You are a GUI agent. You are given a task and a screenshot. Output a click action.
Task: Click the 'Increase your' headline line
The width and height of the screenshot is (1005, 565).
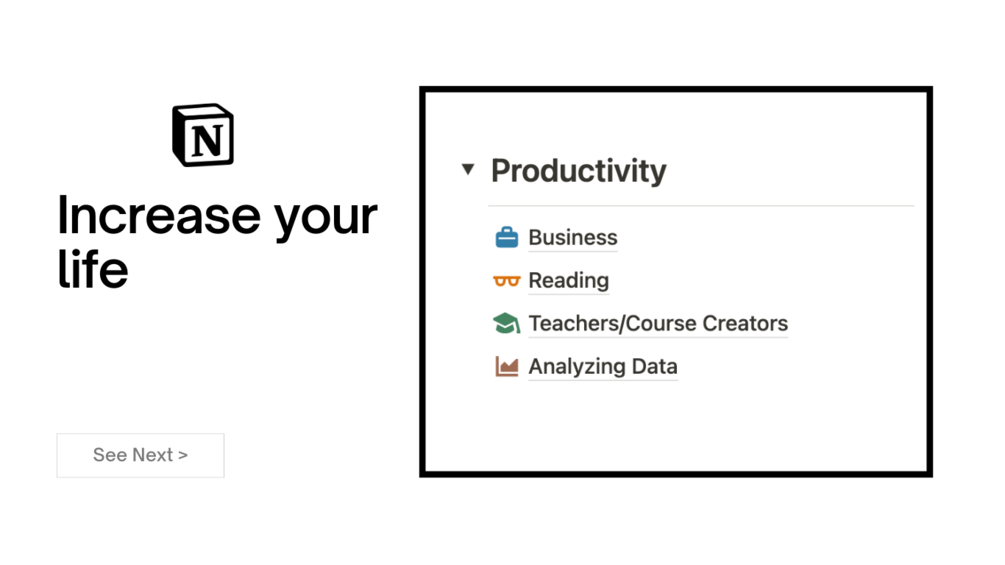point(217,215)
